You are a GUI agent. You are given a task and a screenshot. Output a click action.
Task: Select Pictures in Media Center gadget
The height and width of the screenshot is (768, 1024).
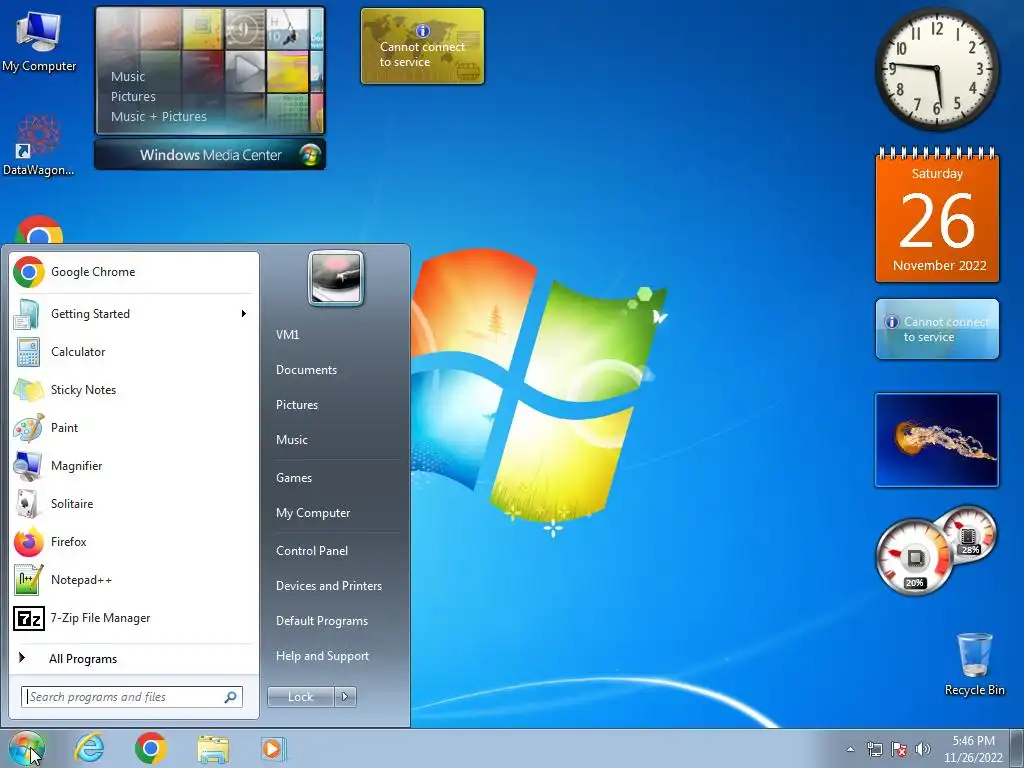point(133,97)
